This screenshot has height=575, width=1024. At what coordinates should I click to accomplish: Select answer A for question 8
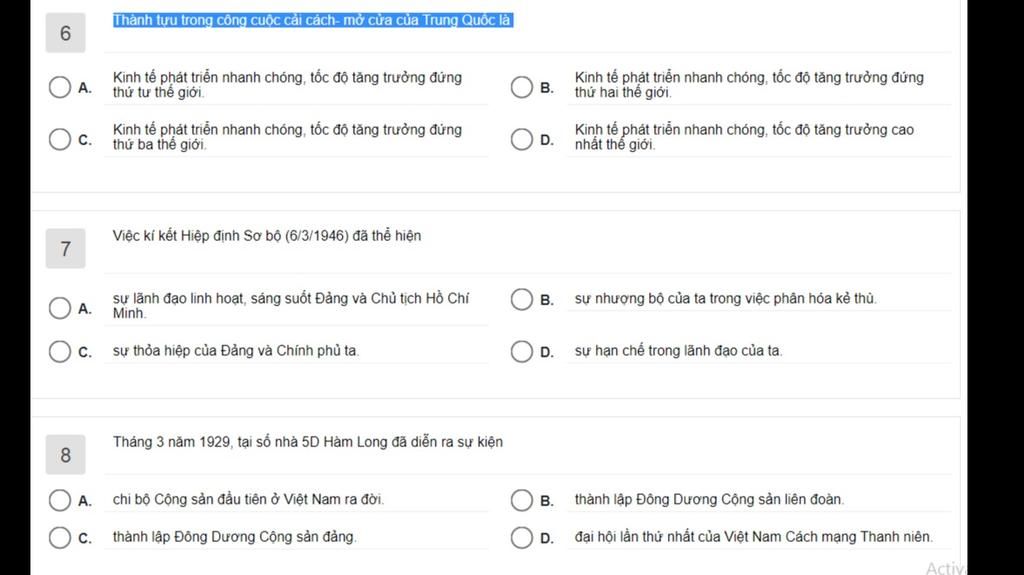point(59,501)
